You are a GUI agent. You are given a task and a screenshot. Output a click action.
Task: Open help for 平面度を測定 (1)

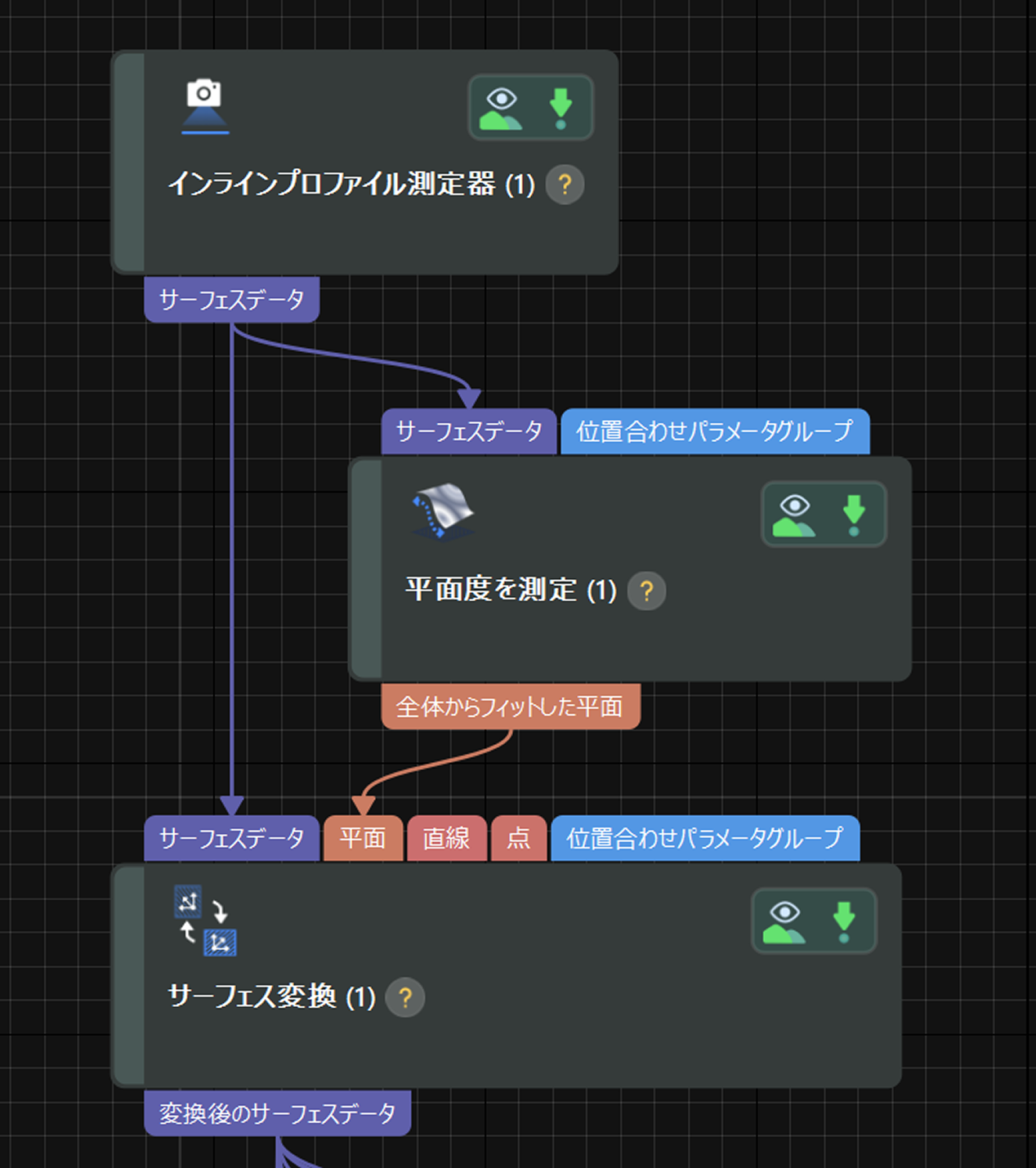[646, 591]
